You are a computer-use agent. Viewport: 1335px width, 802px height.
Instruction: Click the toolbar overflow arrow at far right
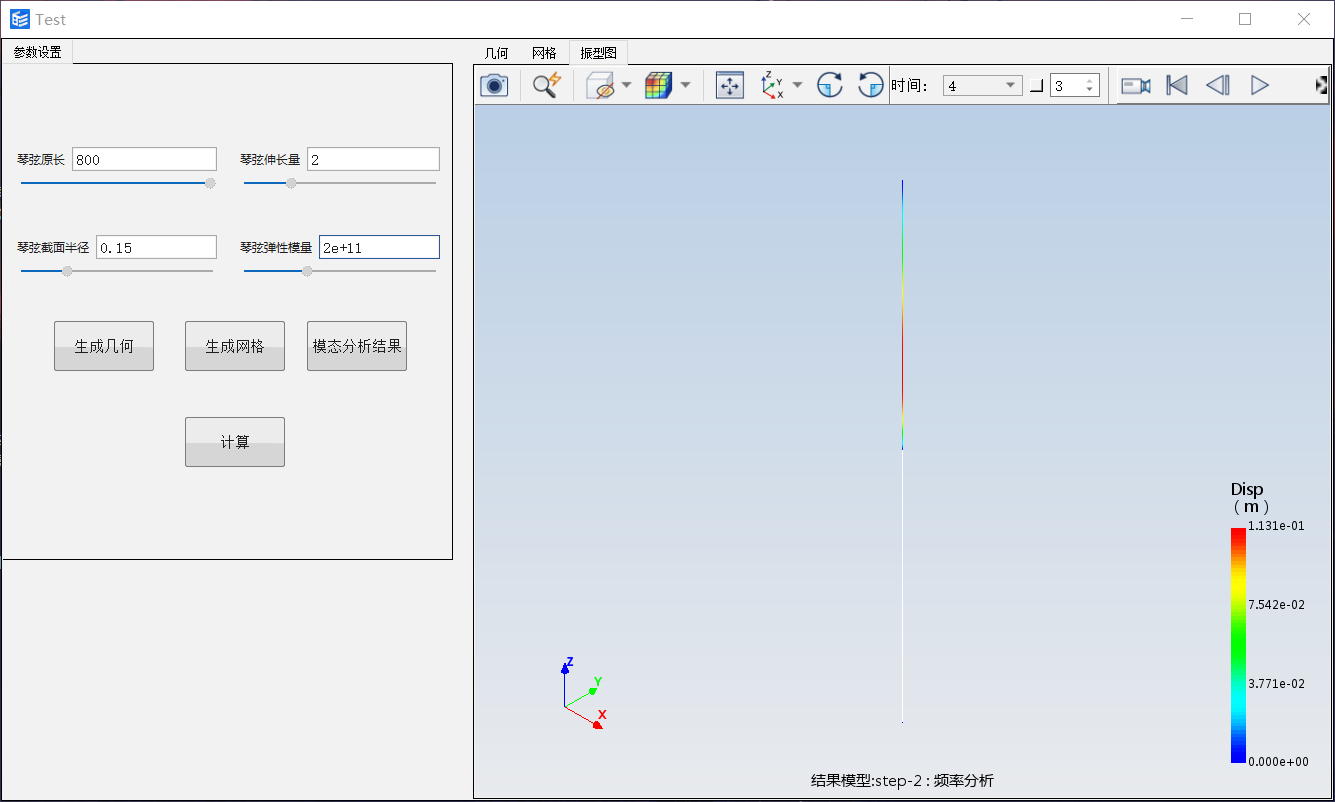coord(1322,86)
